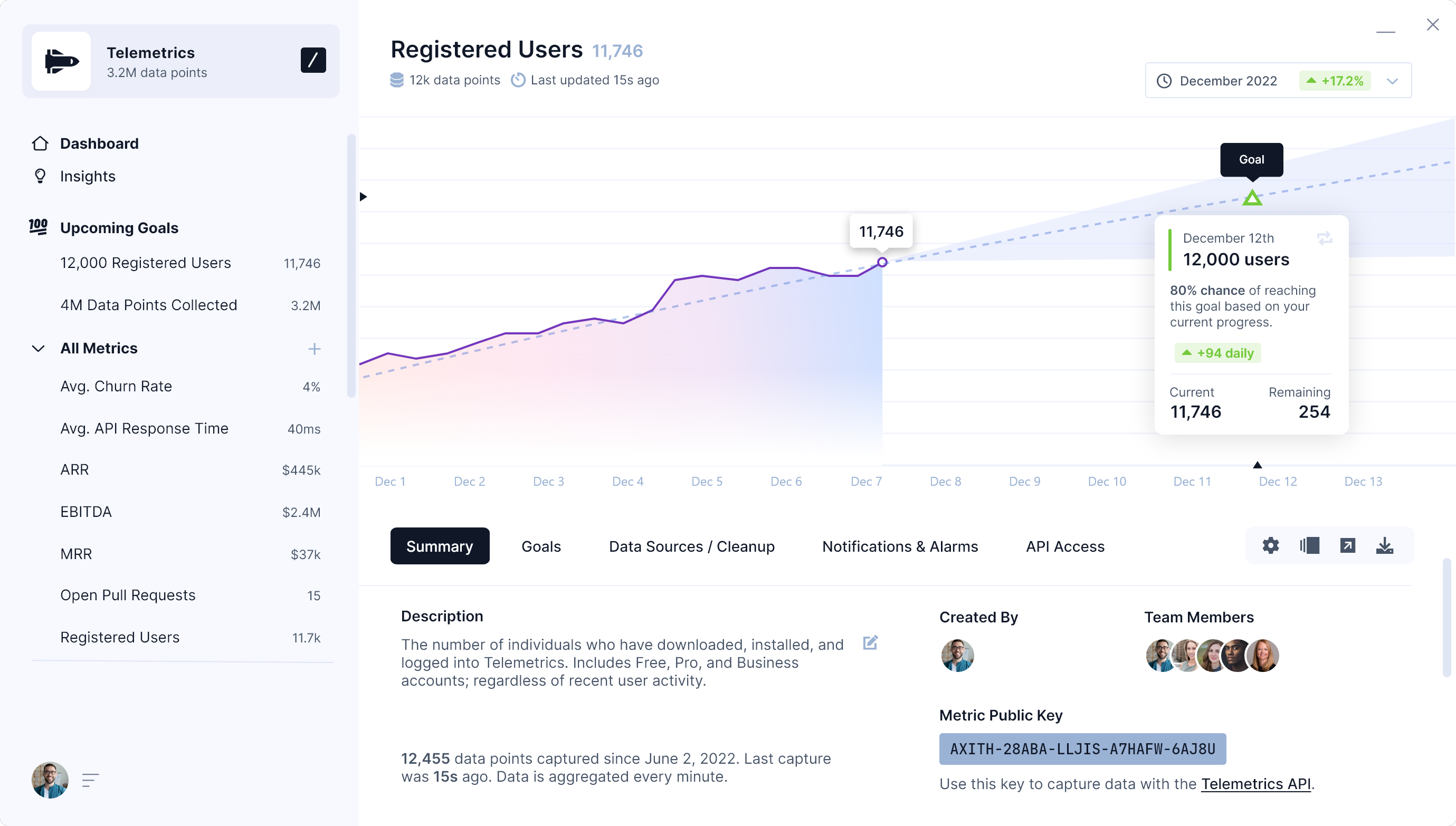Image resolution: width=1456 pixels, height=826 pixels.
Task: Click the Telemetrics rocket logo icon
Action: 61,61
